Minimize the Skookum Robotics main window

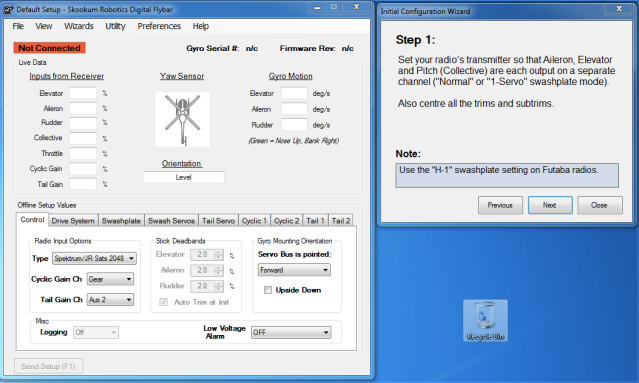(x=317, y=7)
